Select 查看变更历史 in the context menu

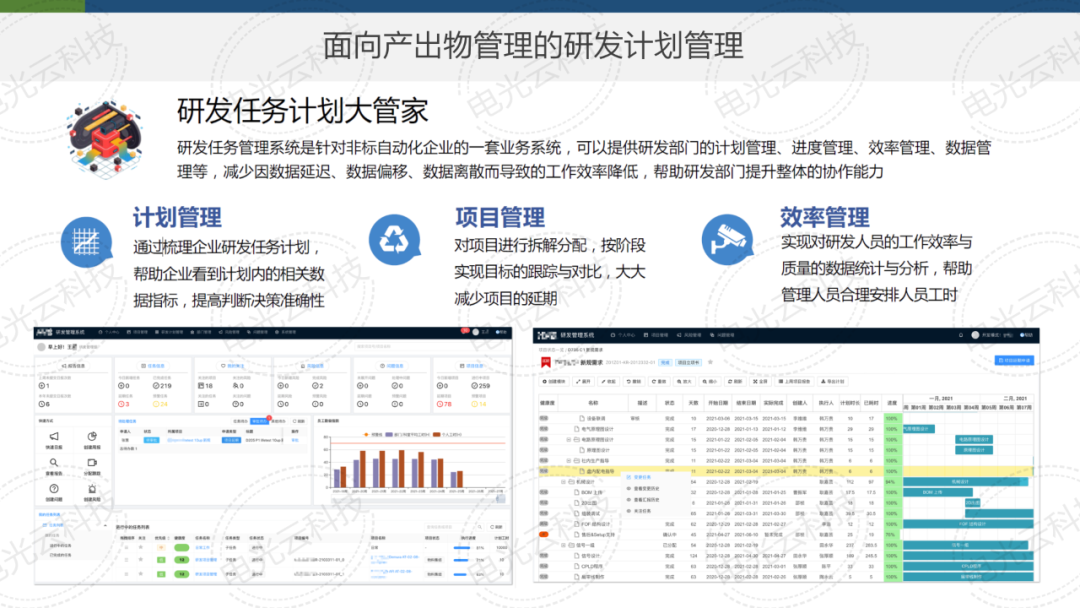[x=645, y=488]
